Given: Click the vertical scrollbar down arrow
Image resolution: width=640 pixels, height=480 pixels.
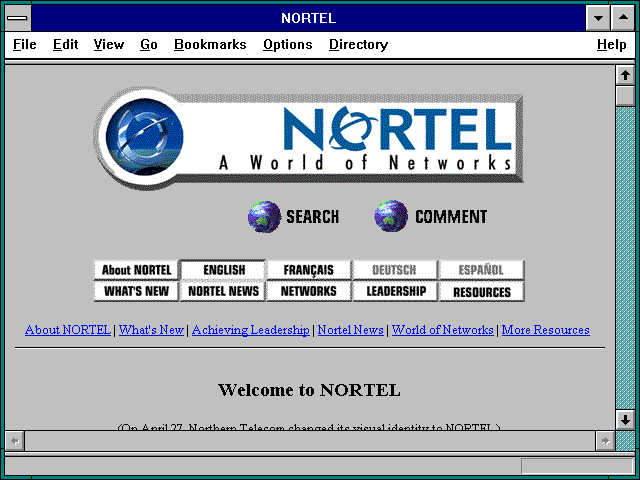Looking at the screenshot, I should [625, 420].
